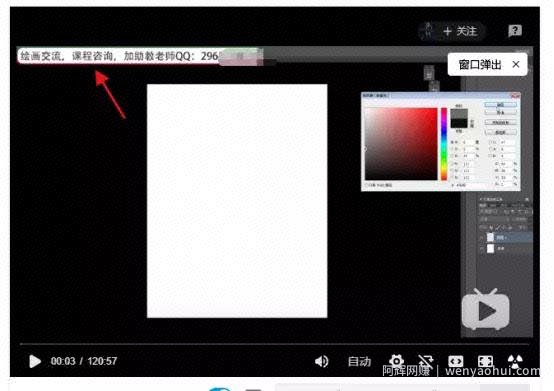Screen dimensions: 554x391
Task: Pick a color in the red saturation field
Action: (x=401, y=144)
